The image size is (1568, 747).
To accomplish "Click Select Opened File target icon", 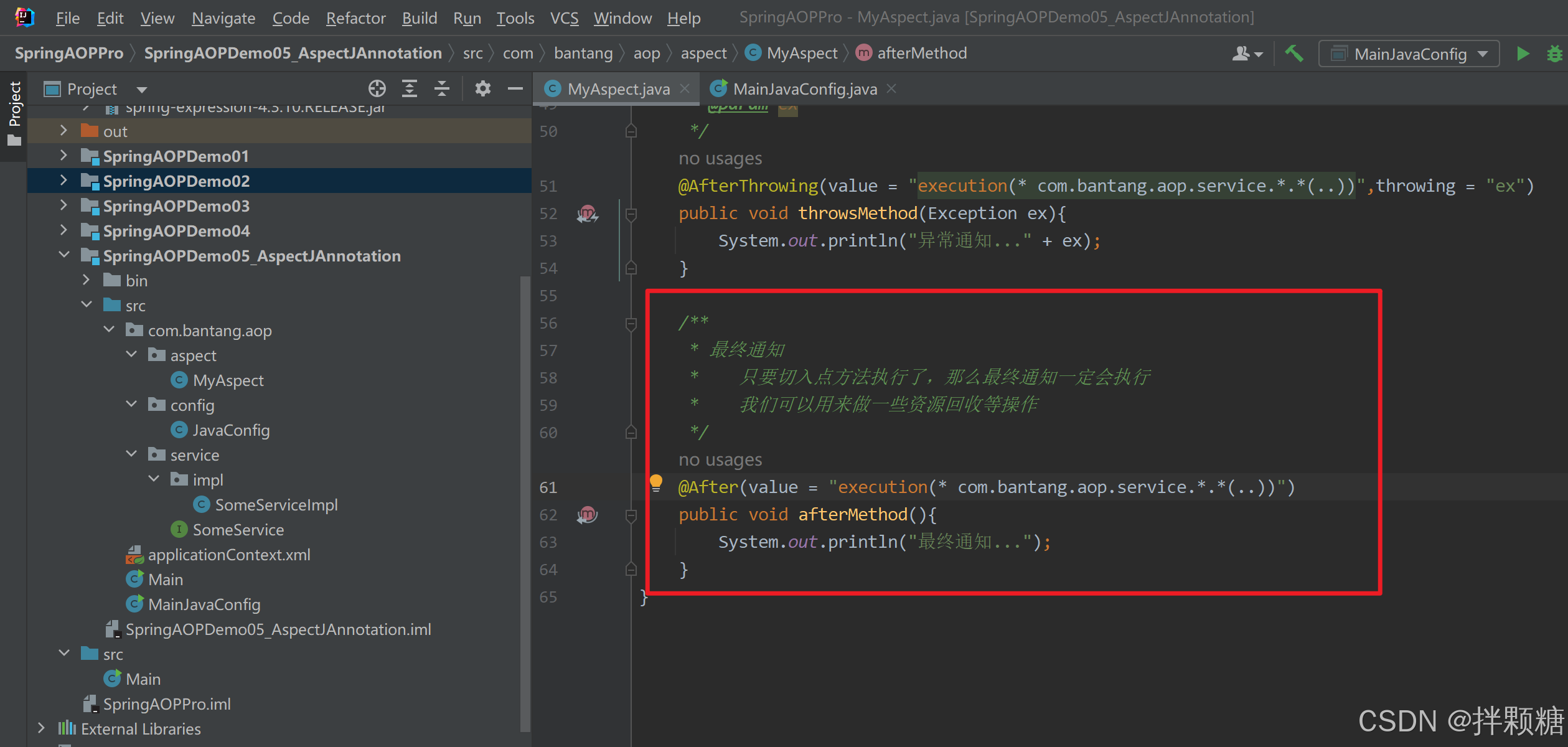I will (377, 89).
